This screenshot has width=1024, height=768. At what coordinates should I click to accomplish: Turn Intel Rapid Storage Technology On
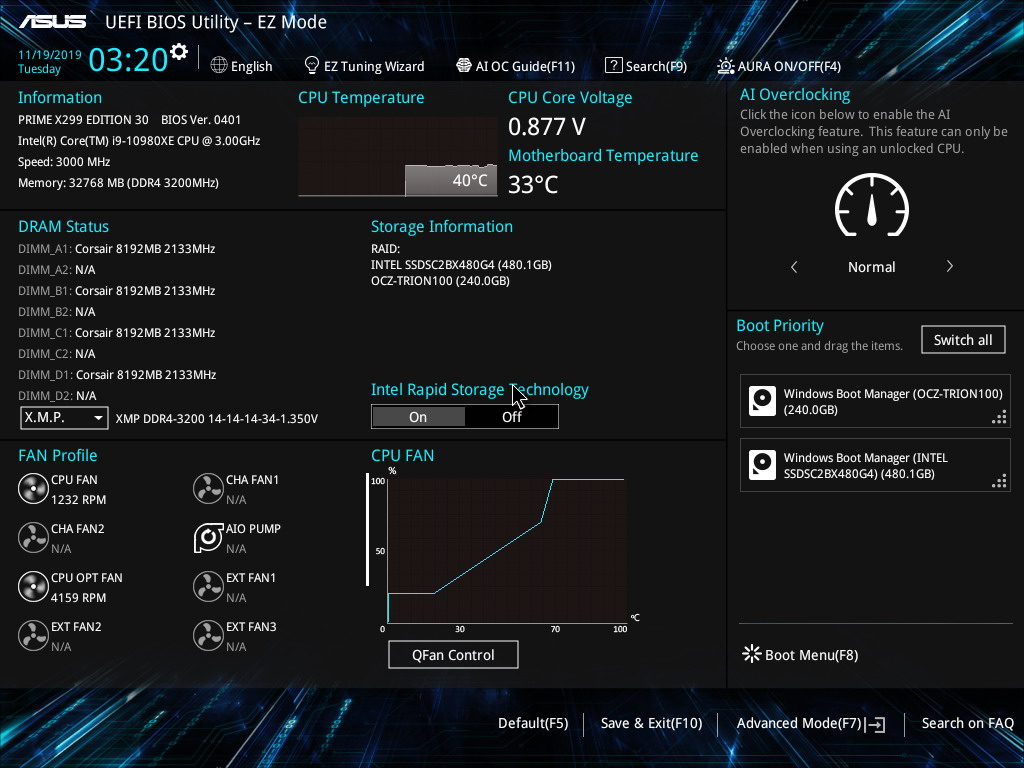[x=418, y=417]
